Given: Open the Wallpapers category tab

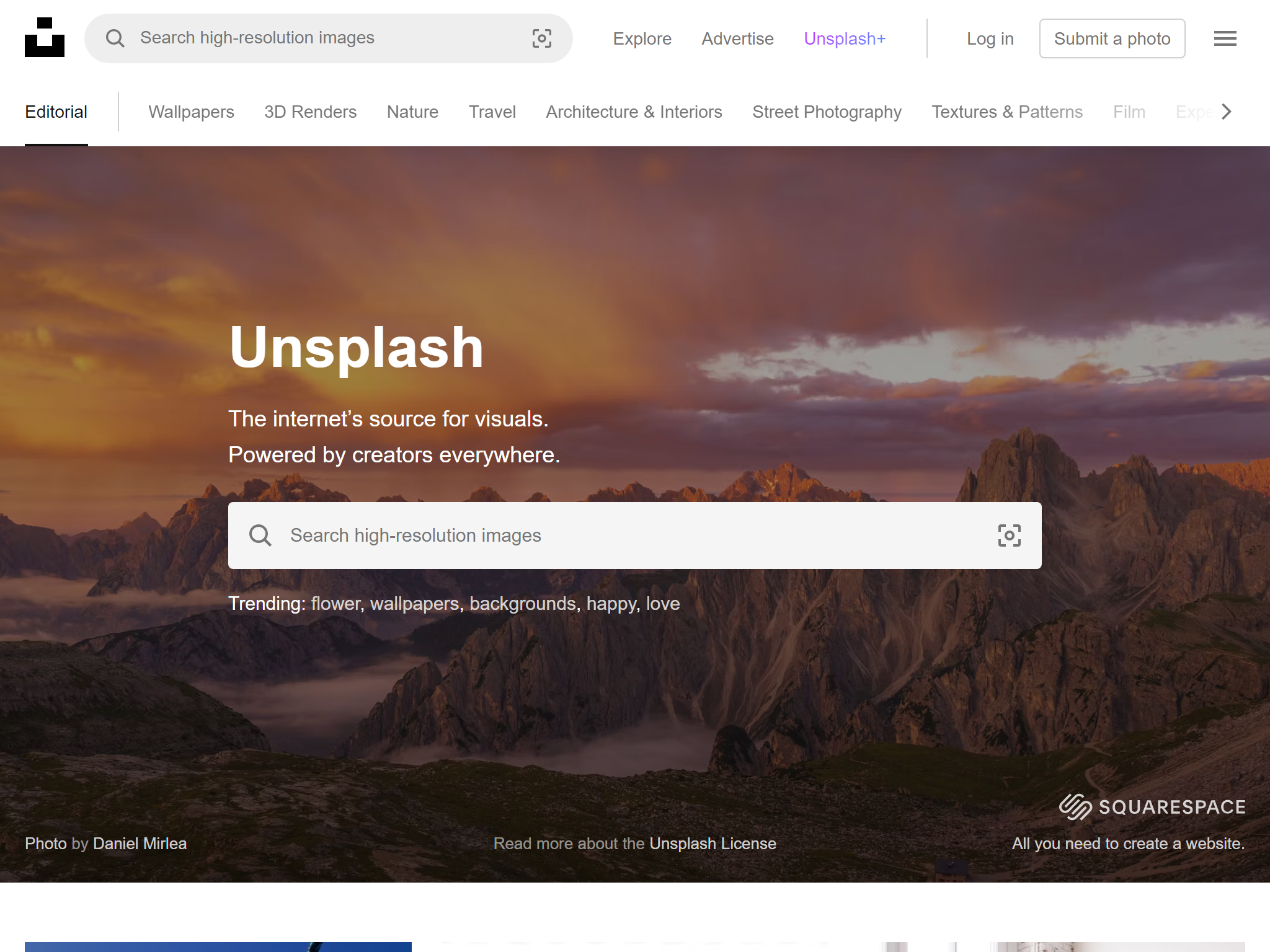Looking at the screenshot, I should [x=190, y=112].
